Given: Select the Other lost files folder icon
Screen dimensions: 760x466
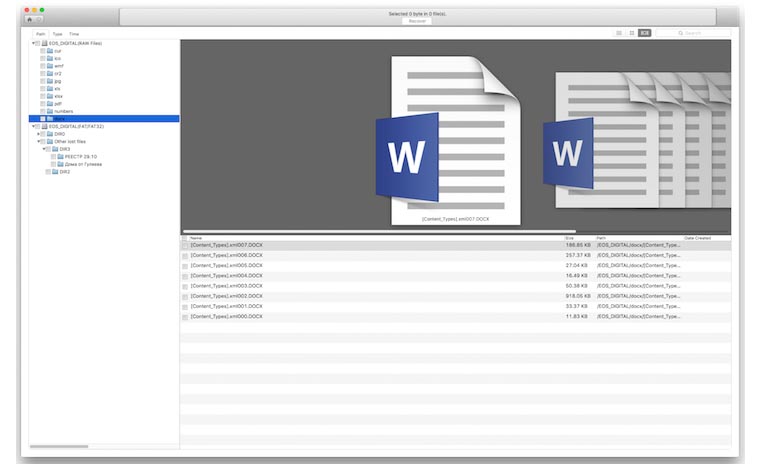Looking at the screenshot, I should click(50, 142).
